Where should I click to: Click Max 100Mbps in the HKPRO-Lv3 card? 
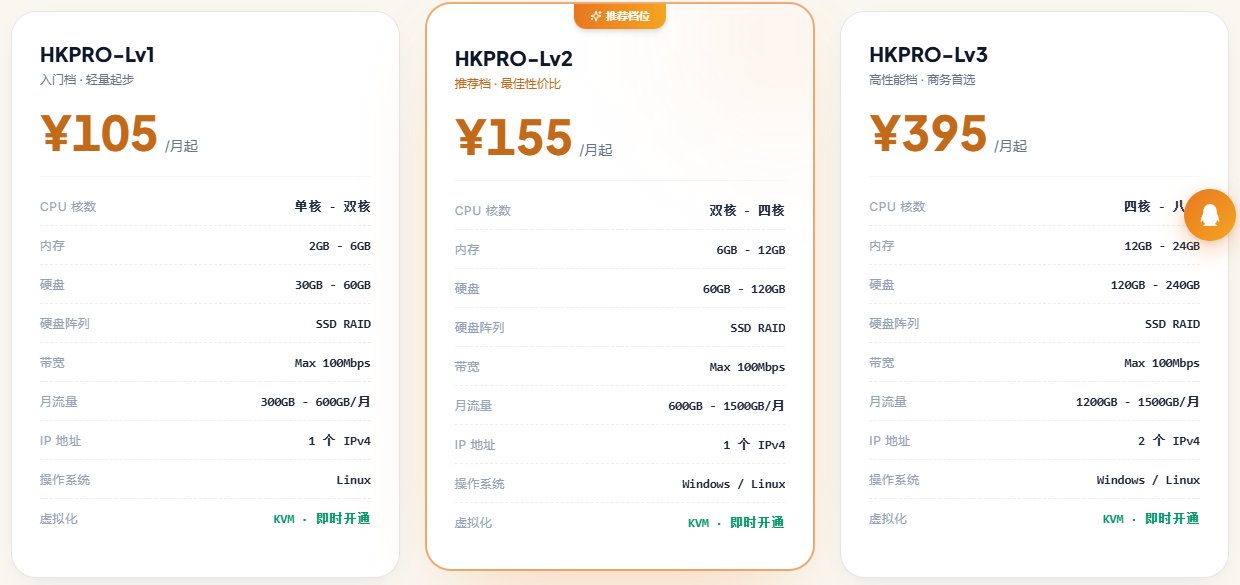(x=1162, y=363)
